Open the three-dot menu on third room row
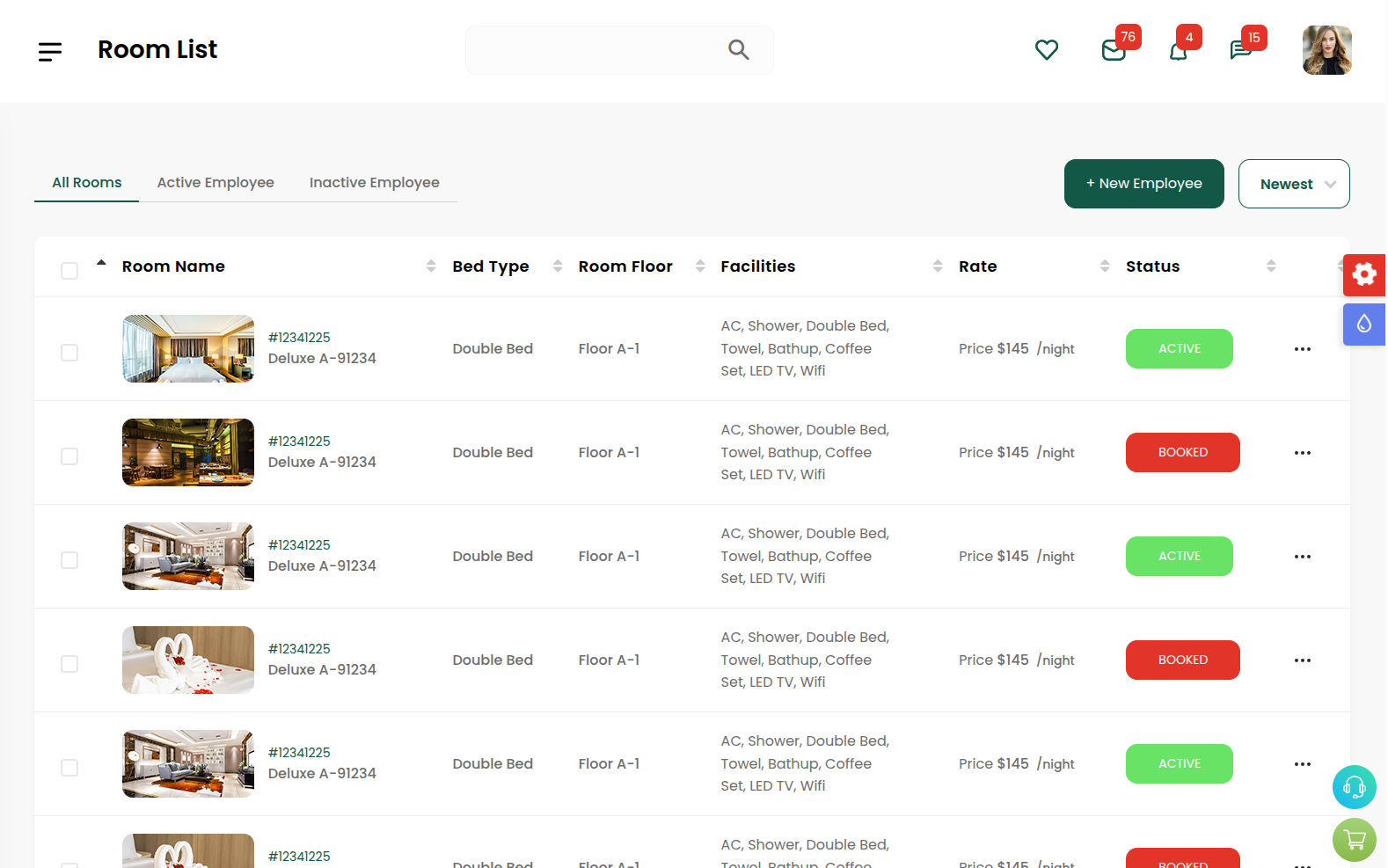Screen dimensions: 1388x868 pyautogui.click(x=1303, y=557)
